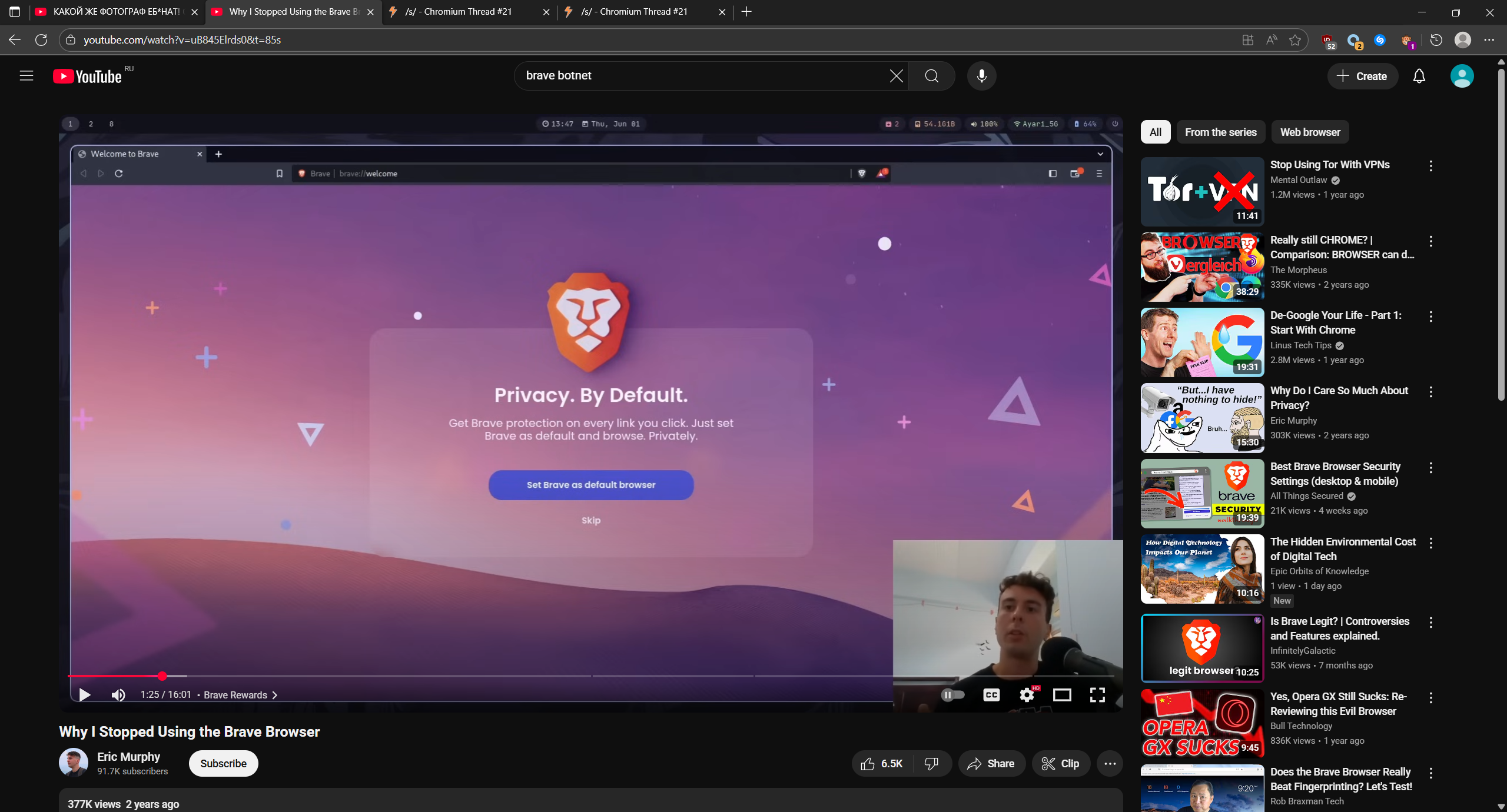The width and height of the screenshot is (1507, 812).
Task: Click the voice search microphone icon
Action: pos(981,76)
